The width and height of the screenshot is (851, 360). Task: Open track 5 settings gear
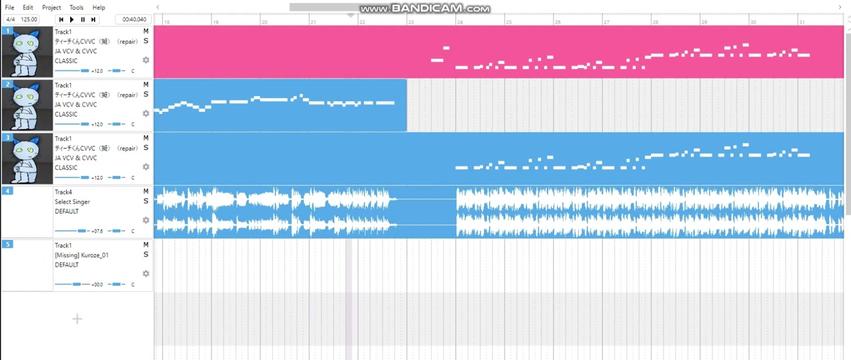145,274
